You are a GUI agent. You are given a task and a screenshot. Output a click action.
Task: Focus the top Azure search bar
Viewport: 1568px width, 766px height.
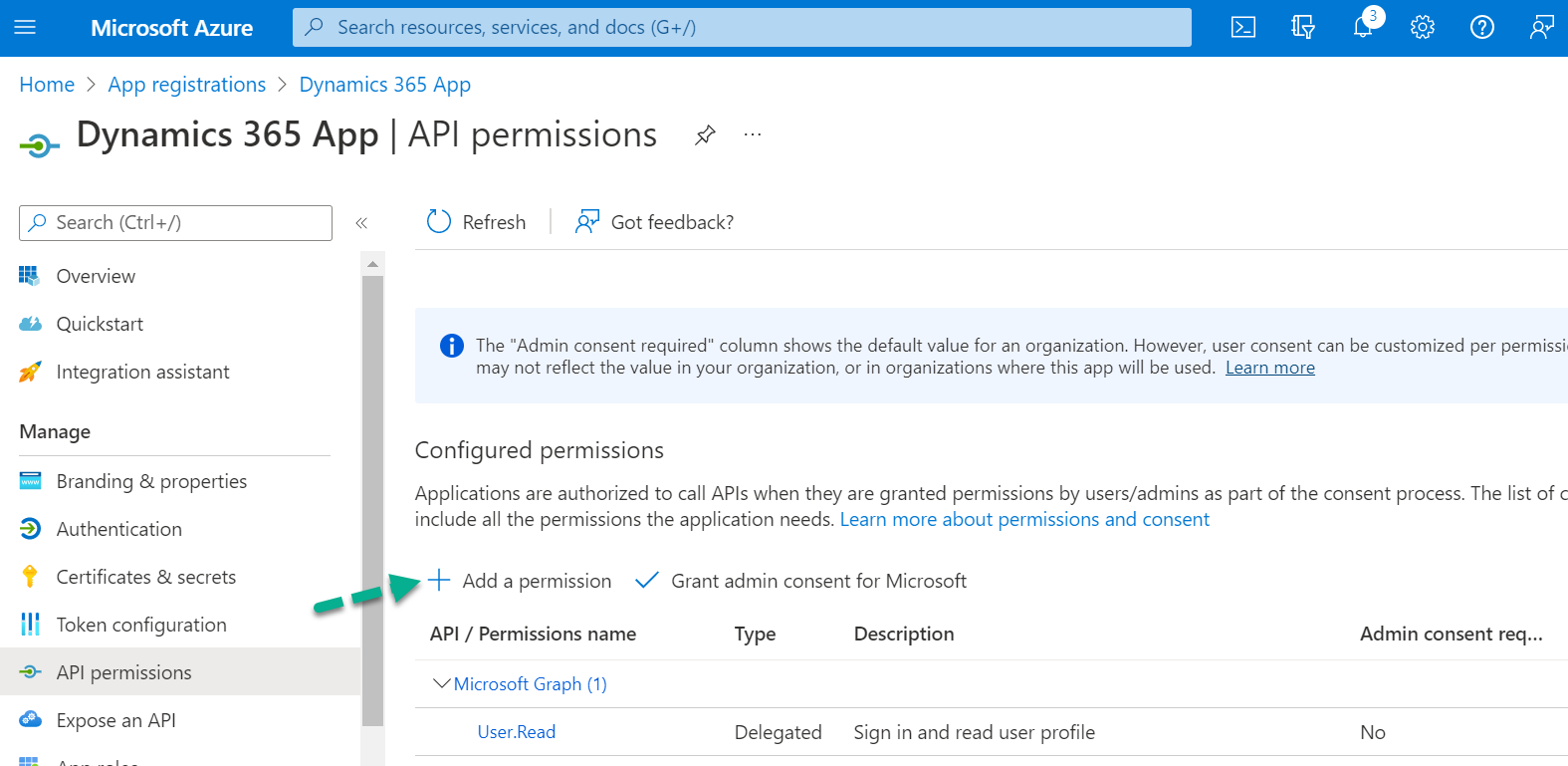point(742,27)
